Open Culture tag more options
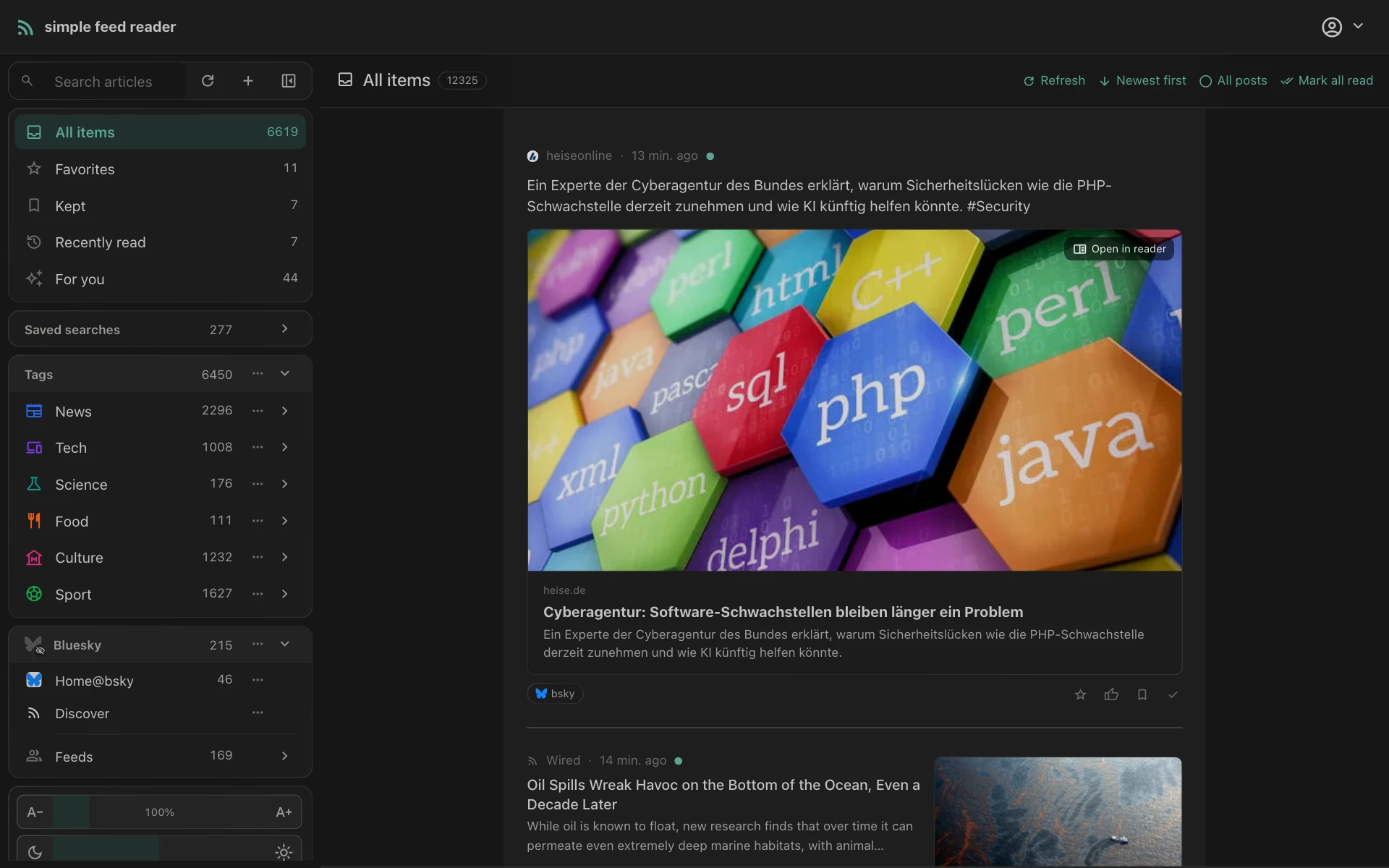 click(x=258, y=557)
